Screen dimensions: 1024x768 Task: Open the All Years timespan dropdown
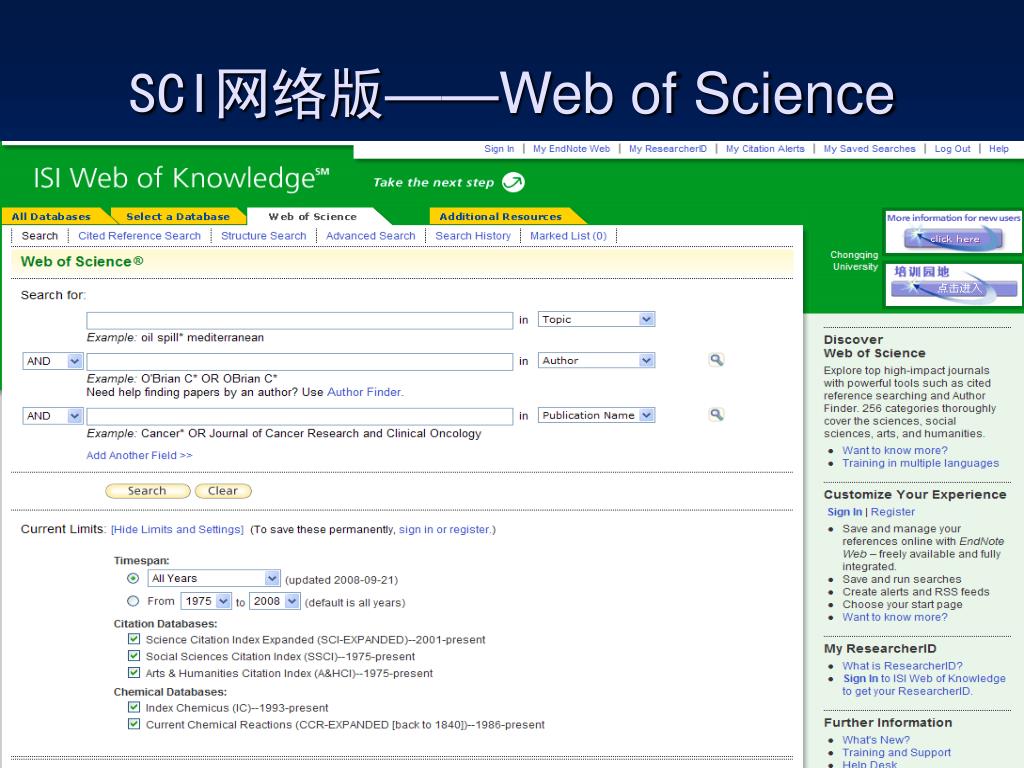click(214, 579)
